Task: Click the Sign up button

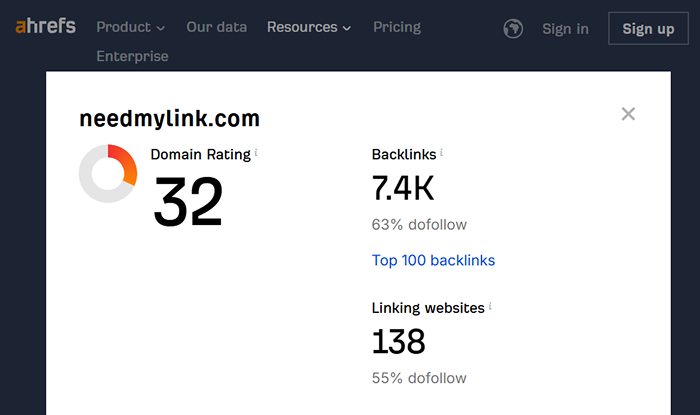Action: [x=648, y=29]
